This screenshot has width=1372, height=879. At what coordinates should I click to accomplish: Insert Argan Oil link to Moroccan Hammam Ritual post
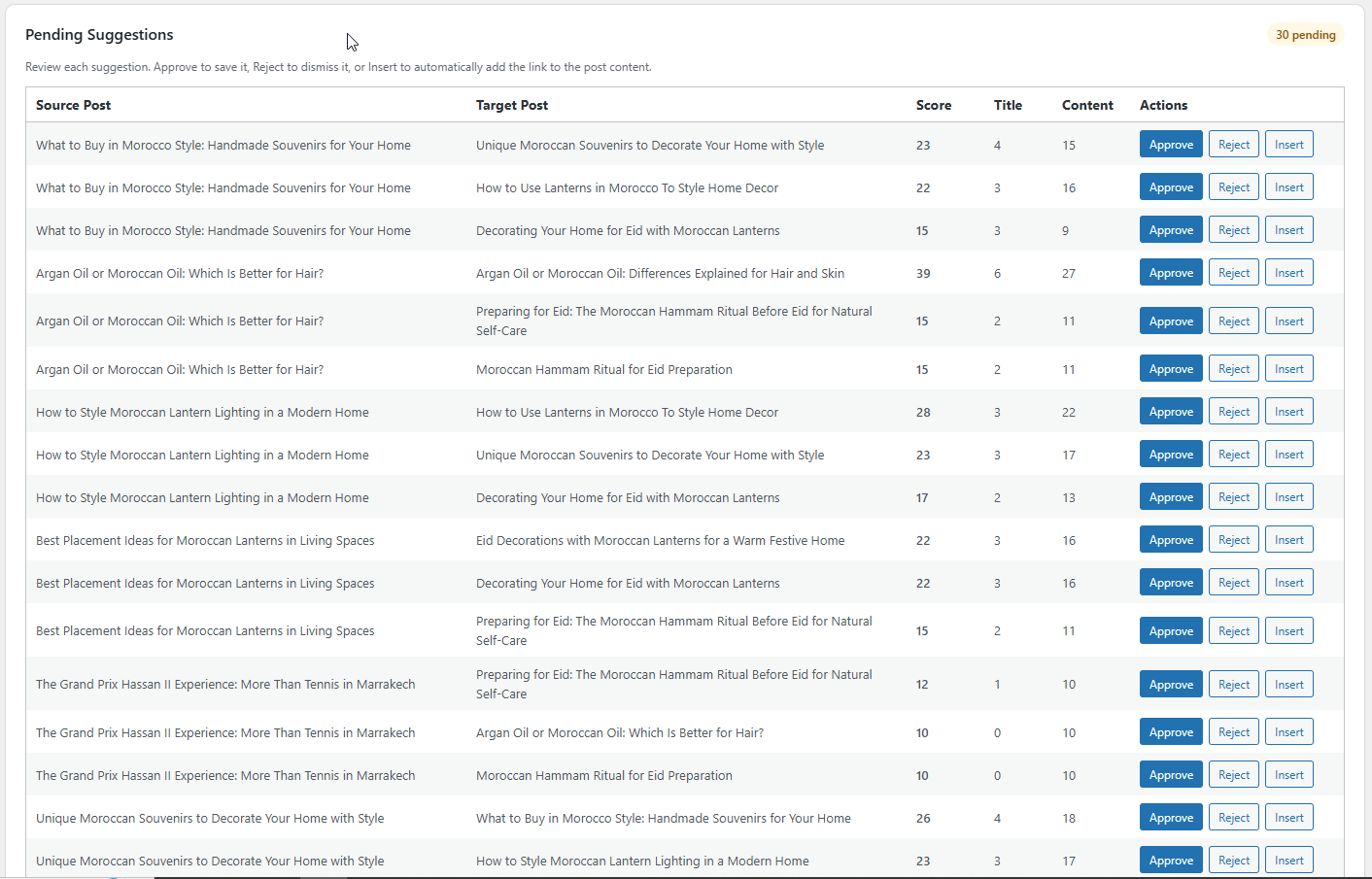1289,369
